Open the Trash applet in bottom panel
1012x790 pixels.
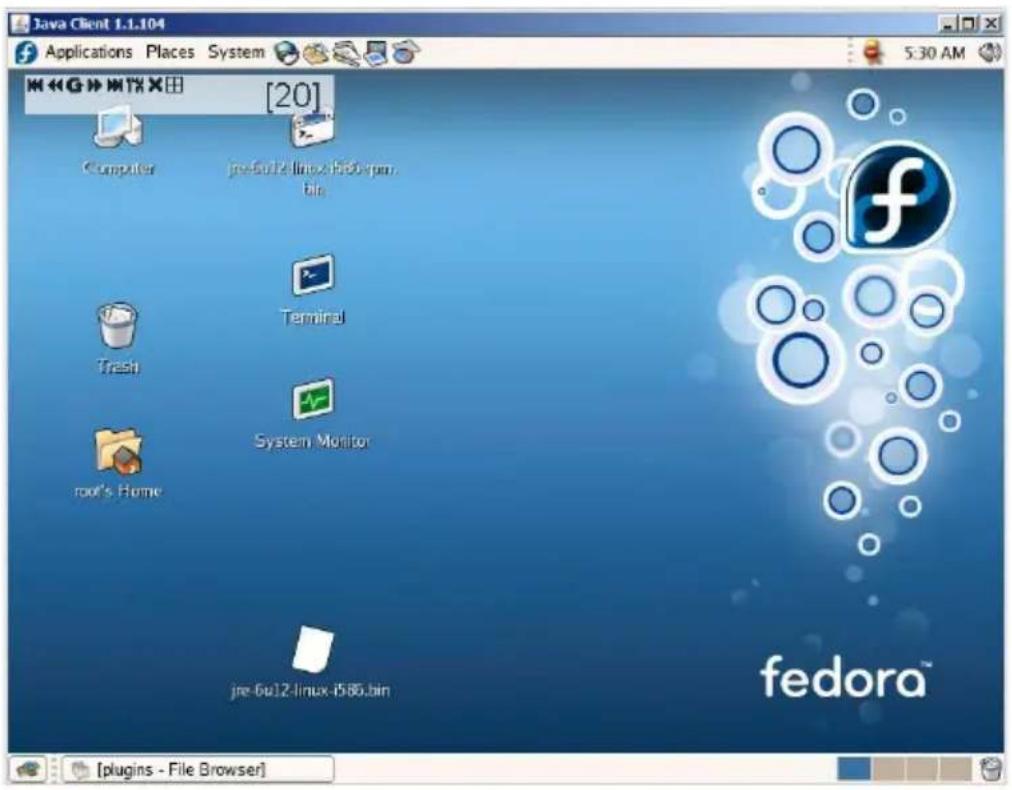tap(990, 769)
